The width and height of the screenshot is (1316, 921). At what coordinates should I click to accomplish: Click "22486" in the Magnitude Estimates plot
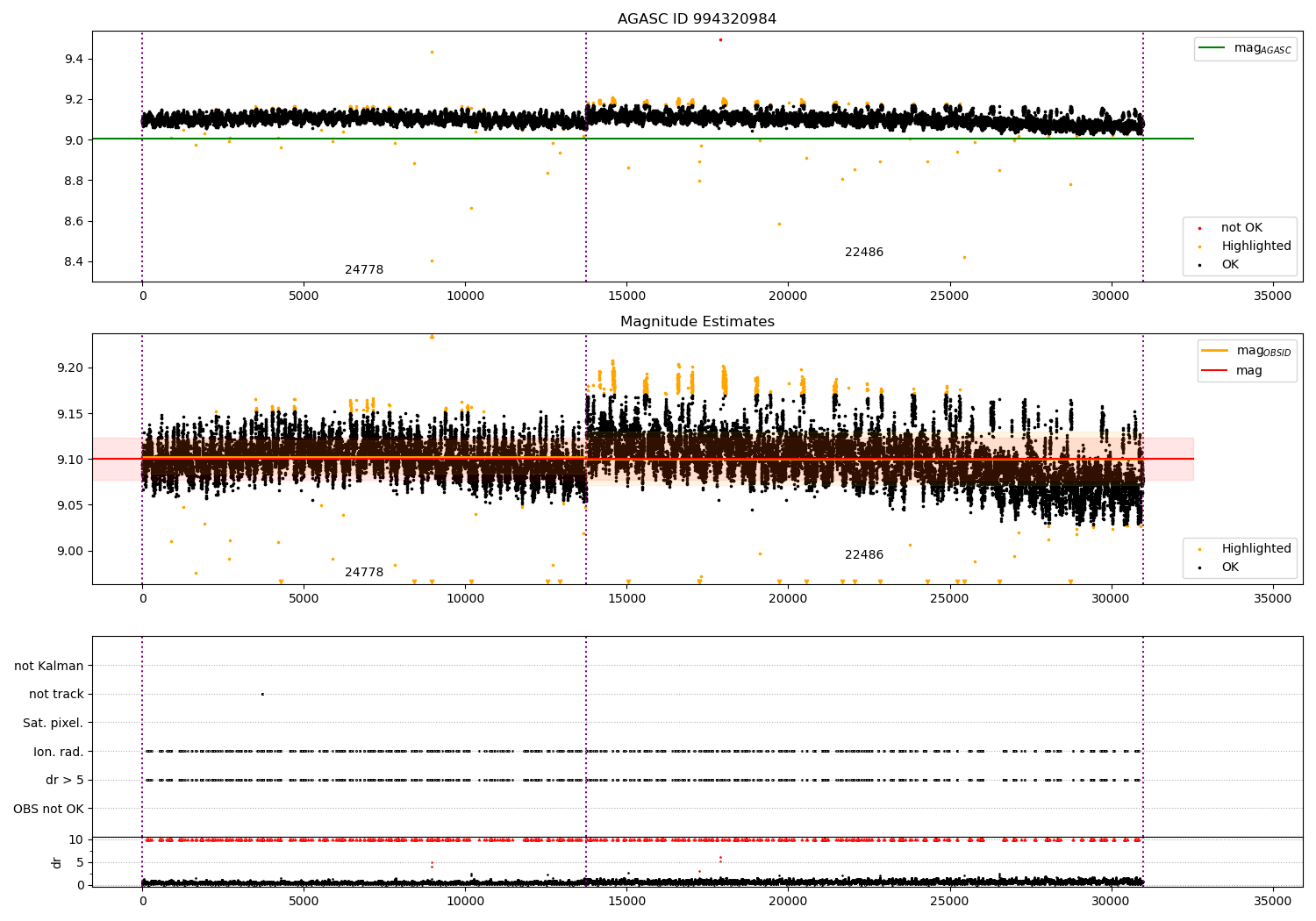[864, 555]
